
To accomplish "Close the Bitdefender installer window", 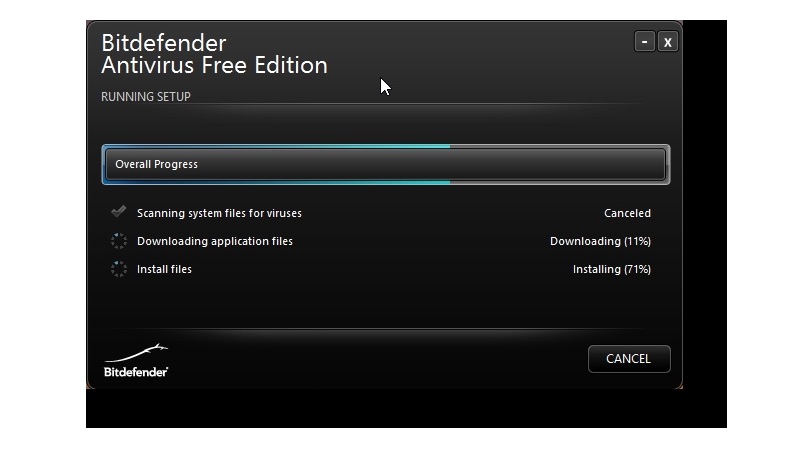I will (x=667, y=41).
